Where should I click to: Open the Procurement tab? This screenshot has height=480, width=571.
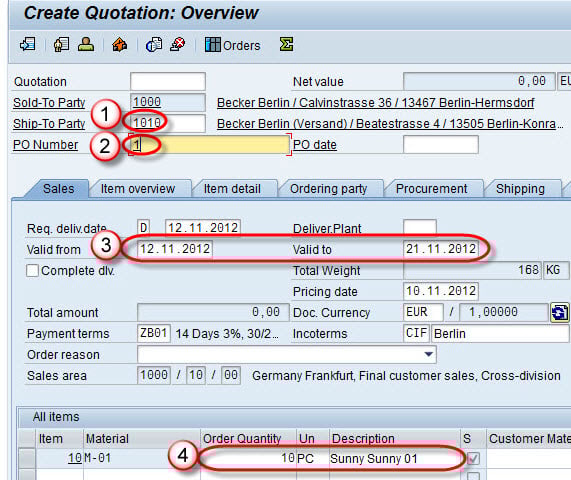(x=431, y=189)
